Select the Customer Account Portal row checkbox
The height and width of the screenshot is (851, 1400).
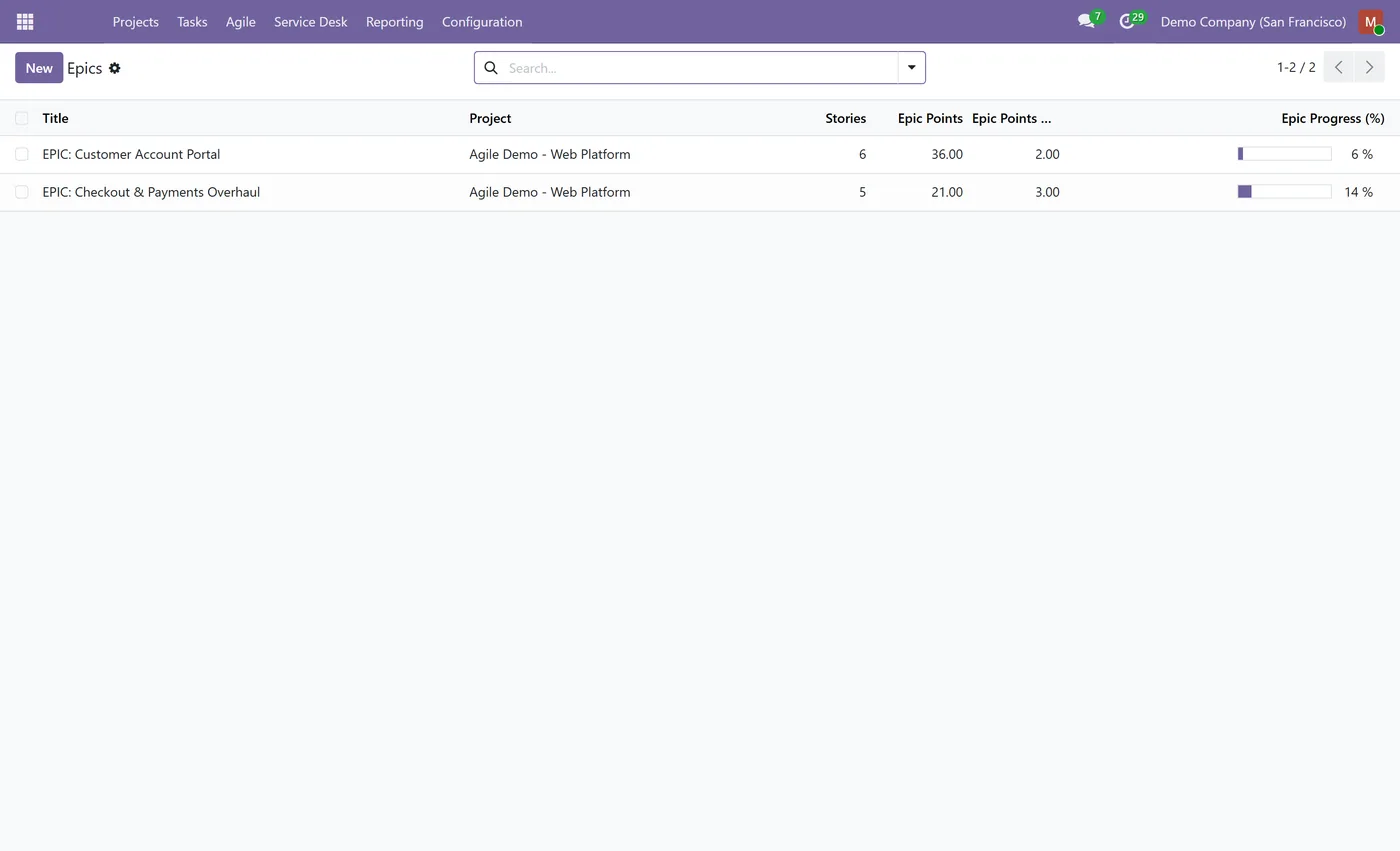coord(22,154)
